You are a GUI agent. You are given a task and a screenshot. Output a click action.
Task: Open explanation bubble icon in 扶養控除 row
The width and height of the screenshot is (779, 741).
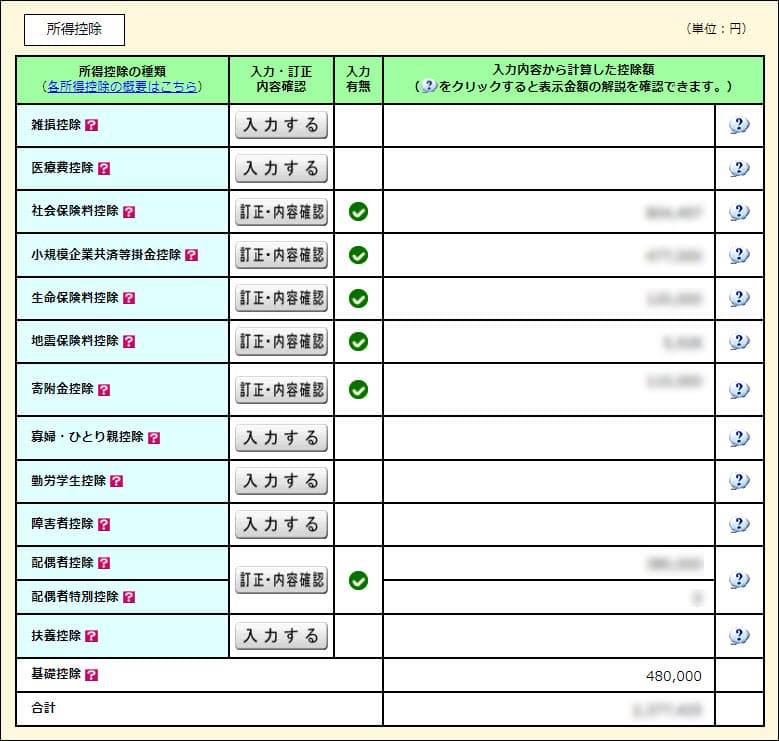click(739, 636)
